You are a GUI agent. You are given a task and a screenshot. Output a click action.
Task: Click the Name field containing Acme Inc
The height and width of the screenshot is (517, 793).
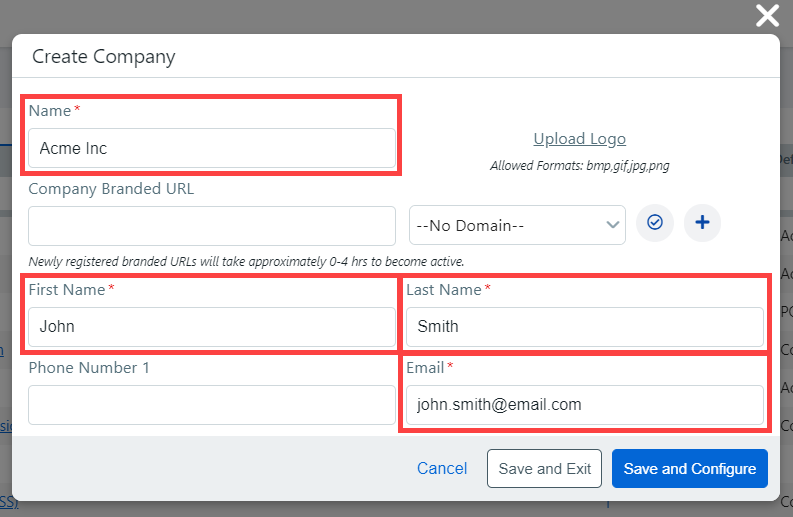pos(212,148)
